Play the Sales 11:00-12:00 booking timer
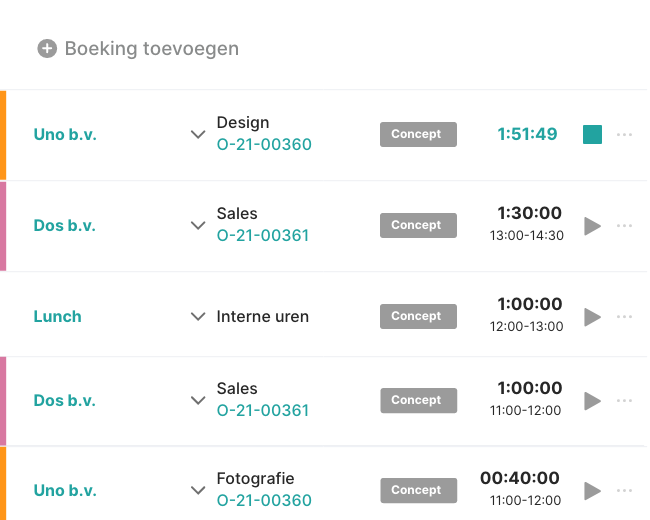Viewport: 650px width, 520px height. tap(592, 400)
